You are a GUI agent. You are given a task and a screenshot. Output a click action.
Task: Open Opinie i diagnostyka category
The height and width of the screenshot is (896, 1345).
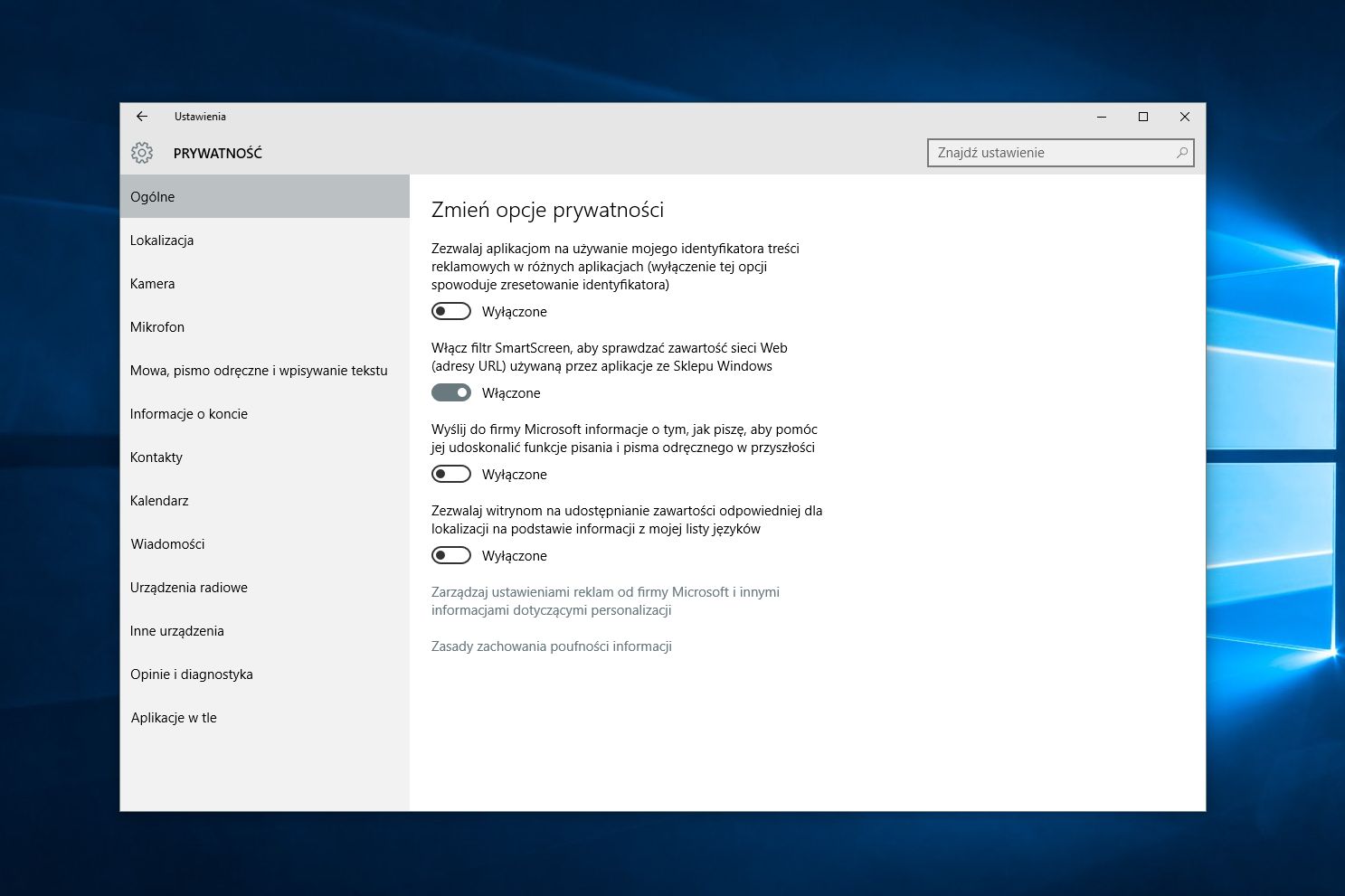tap(265, 674)
